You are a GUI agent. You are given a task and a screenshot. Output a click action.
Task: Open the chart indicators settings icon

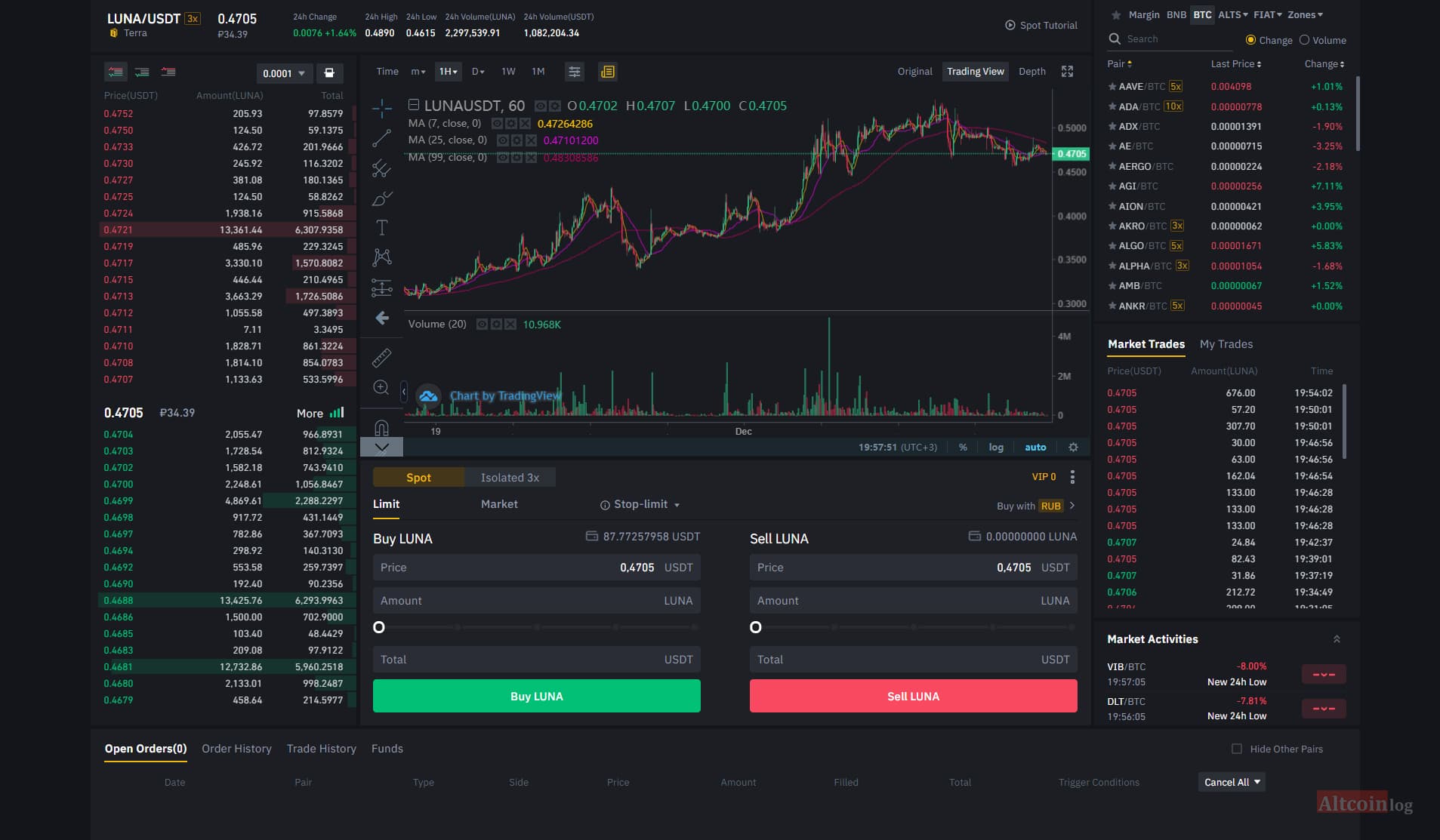(575, 72)
